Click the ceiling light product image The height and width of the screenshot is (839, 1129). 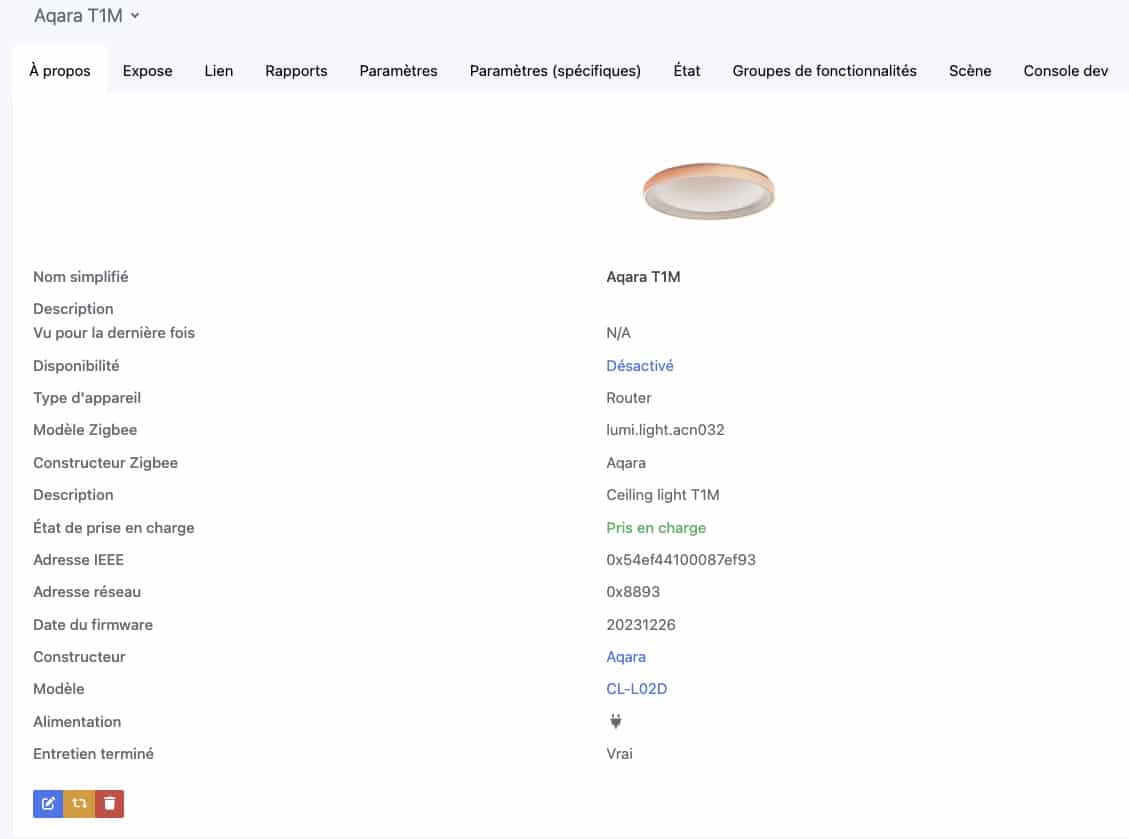point(709,191)
